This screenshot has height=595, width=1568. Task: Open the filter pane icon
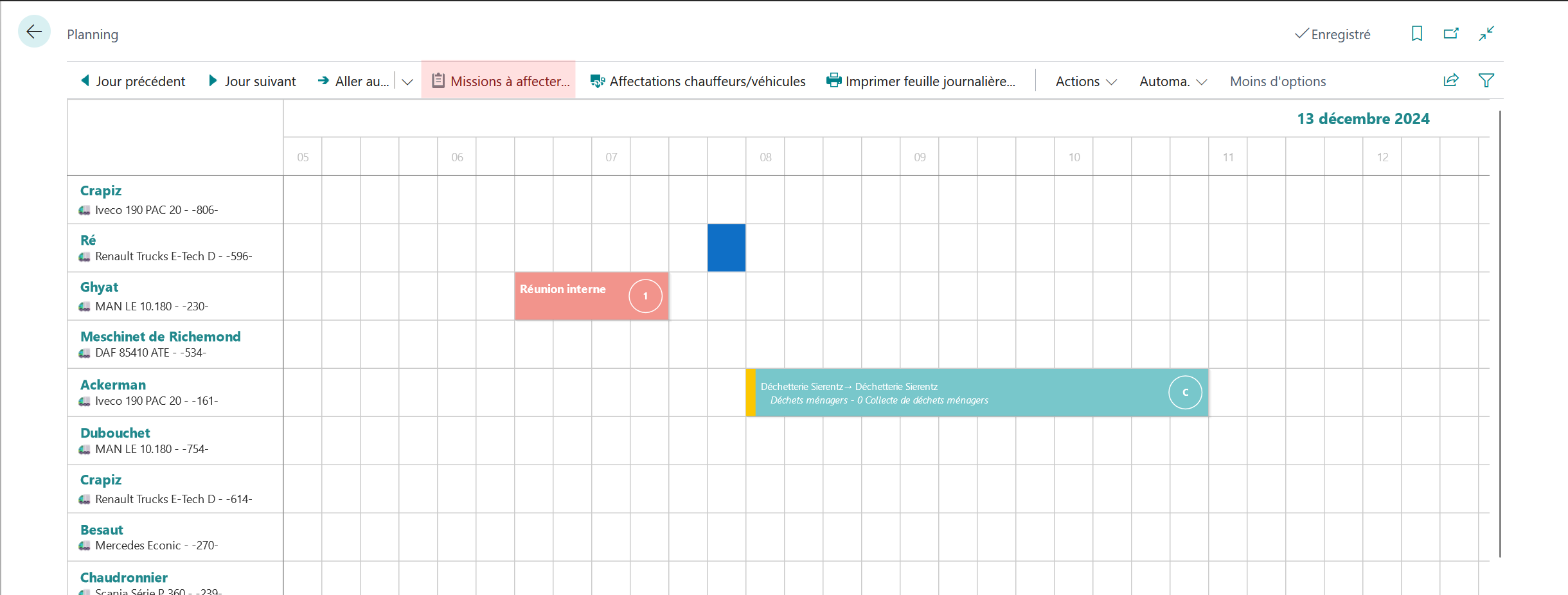coord(1486,80)
